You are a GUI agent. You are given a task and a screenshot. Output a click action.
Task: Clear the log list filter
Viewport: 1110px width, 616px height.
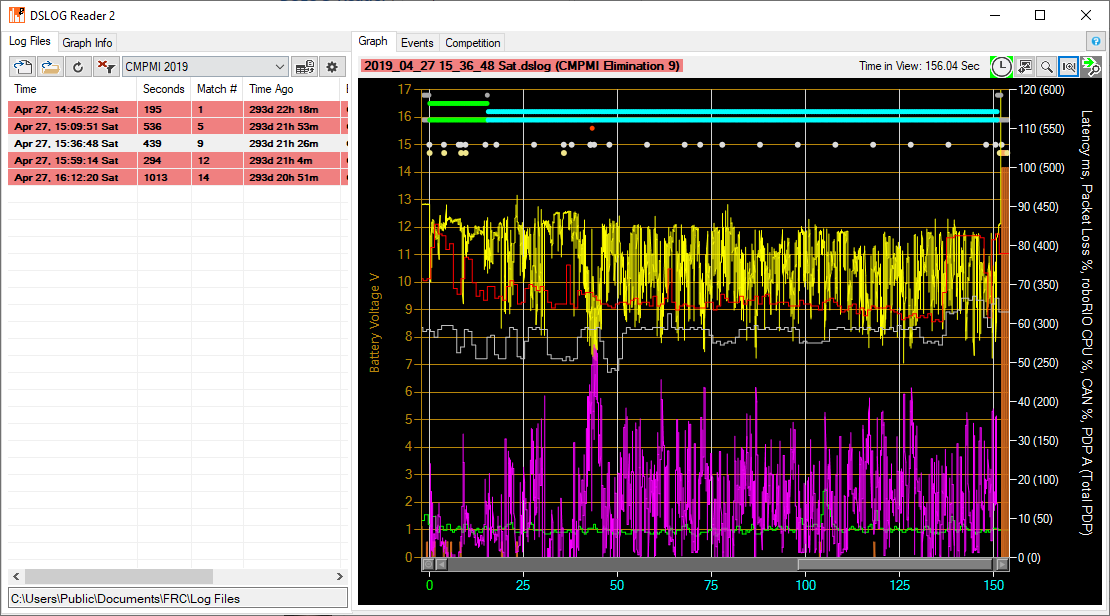pos(105,67)
